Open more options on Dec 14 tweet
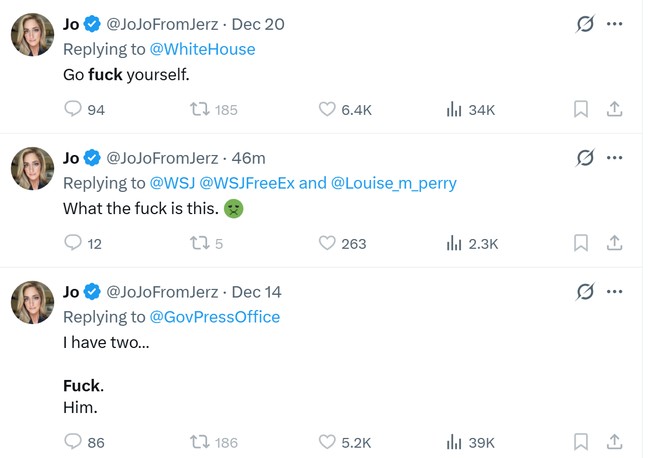The image size is (650, 458). 615,291
